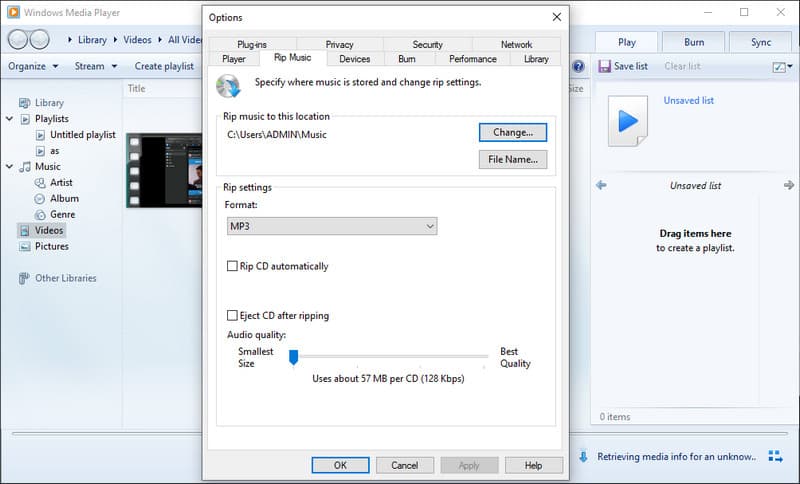The width and height of the screenshot is (800, 484).
Task: Click the Help button in Options dialog
Action: [534, 465]
